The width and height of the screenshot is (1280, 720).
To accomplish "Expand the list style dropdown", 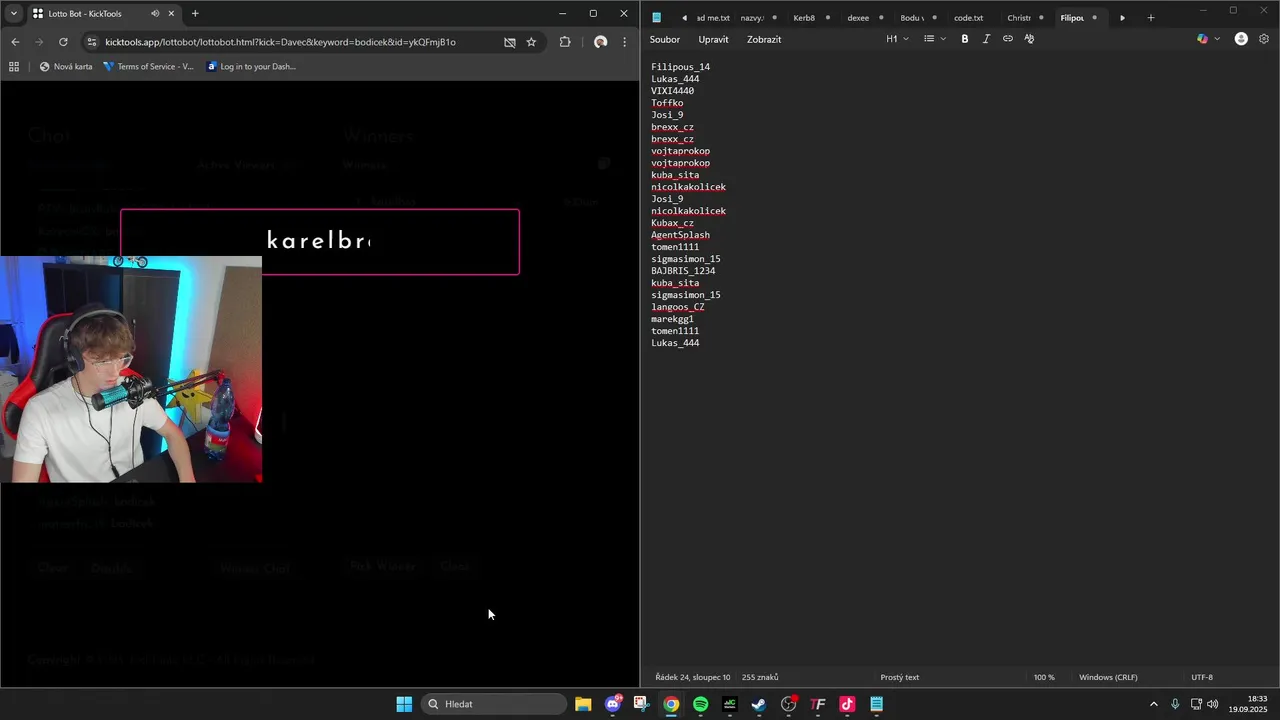I will (x=935, y=39).
